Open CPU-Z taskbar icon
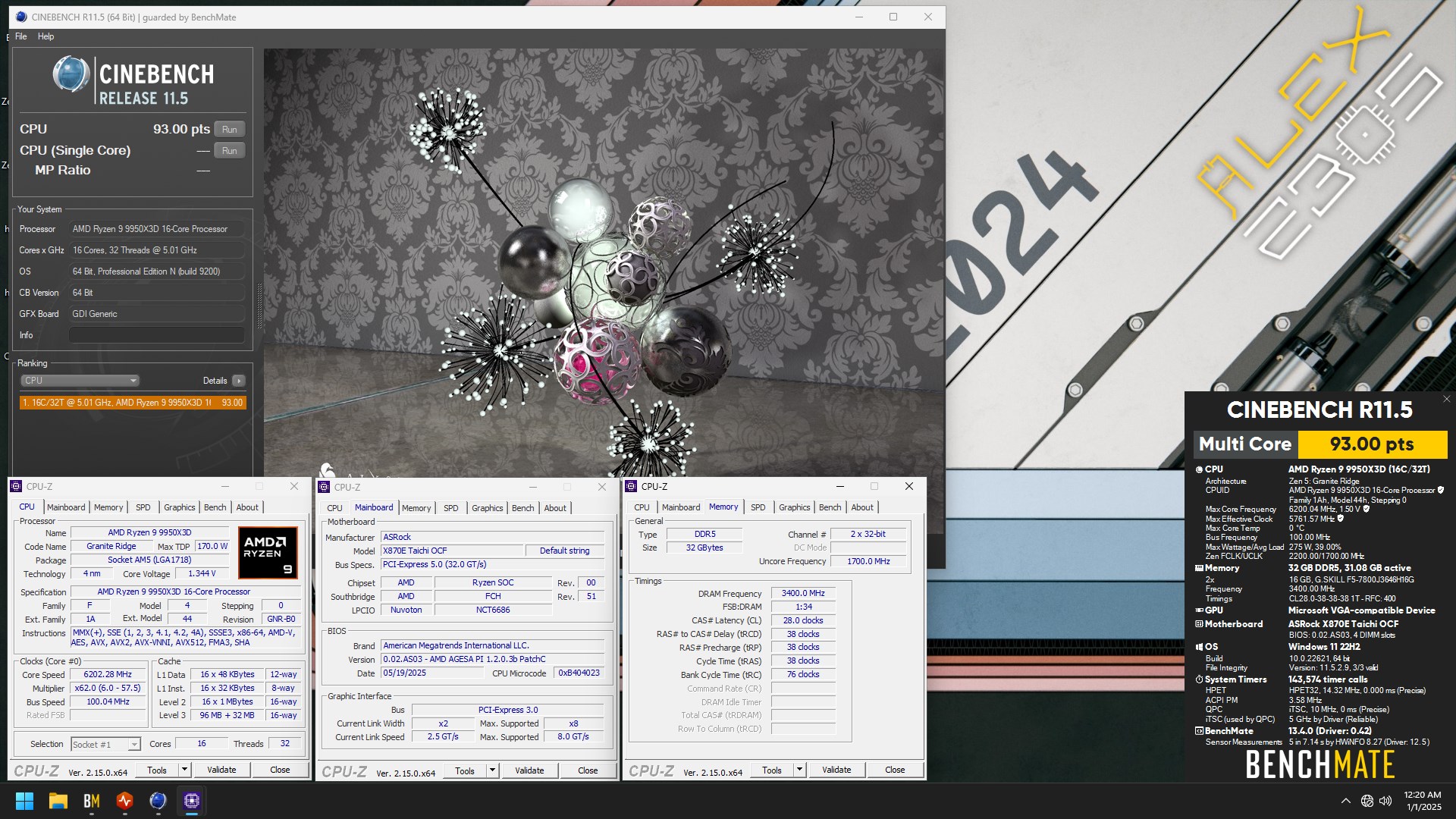This screenshot has height=819, width=1456. (192, 801)
